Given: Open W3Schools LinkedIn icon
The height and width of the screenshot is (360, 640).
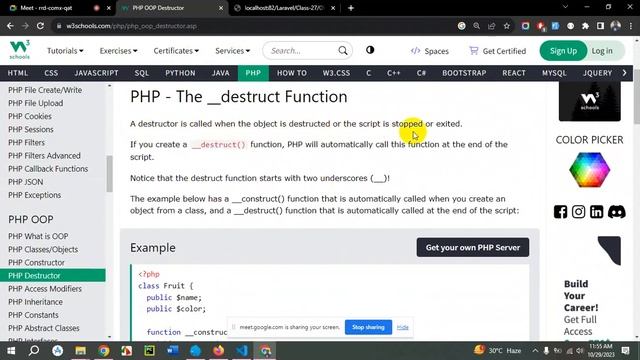Looking at the screenshot, I should pos(596,212).
